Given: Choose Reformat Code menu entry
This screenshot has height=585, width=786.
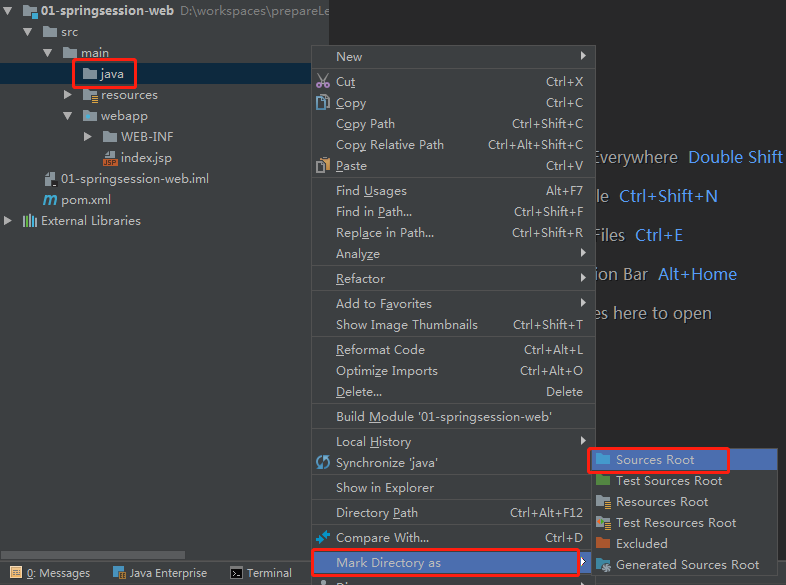Looking at the screenshot, I should click(380, 350).
